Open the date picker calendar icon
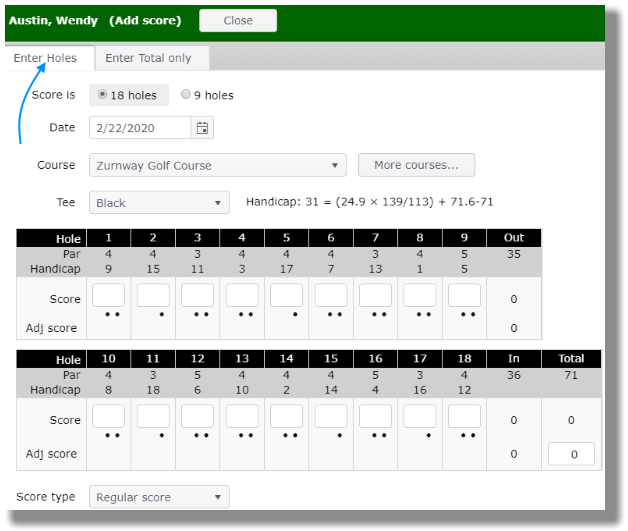This screenshot has width=628, height=531. pos(202,128)
